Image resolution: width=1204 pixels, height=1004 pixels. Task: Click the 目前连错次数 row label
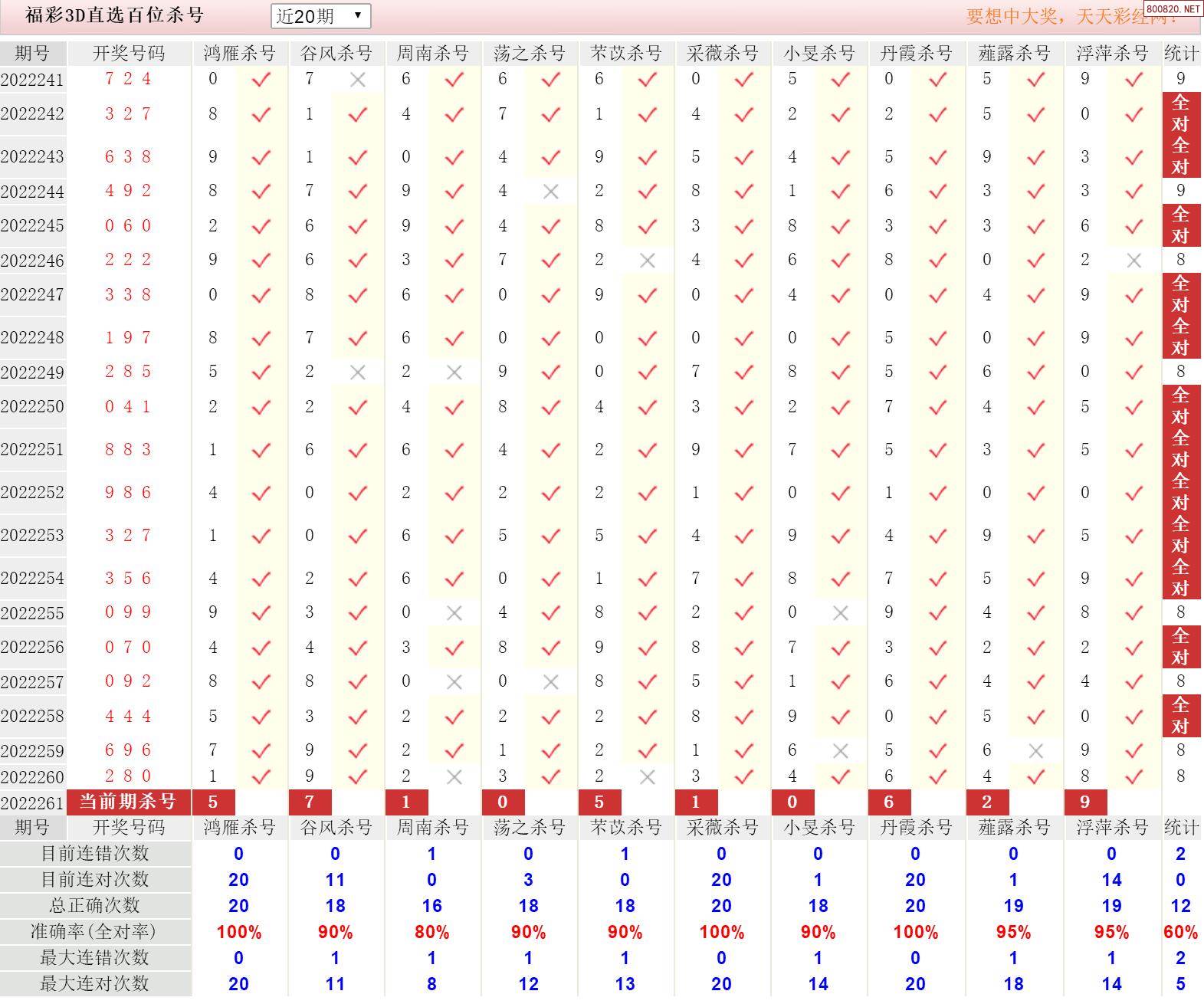(x=95, y=854)
